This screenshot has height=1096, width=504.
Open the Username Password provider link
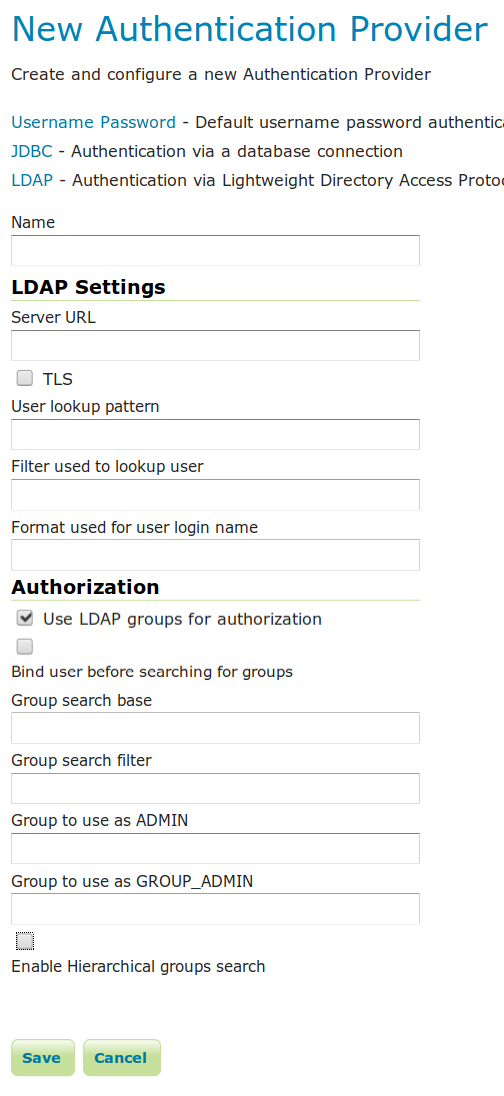click(x=94, y=123)
